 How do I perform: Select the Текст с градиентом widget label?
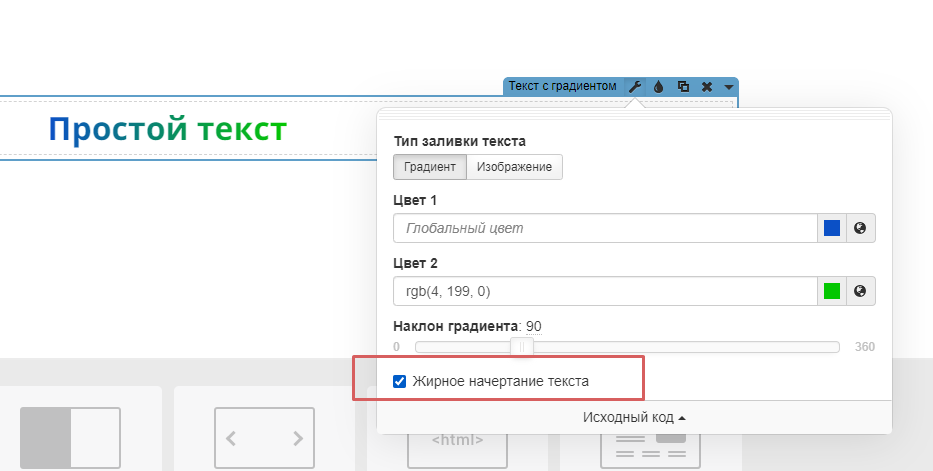562,87
